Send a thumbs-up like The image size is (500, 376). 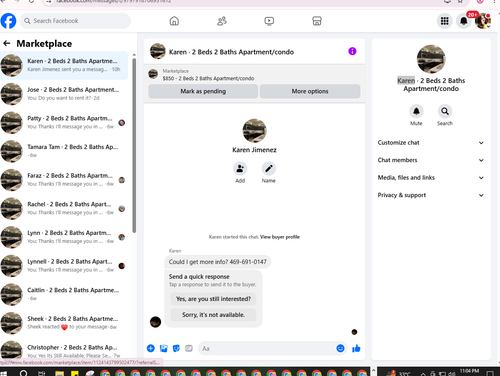pyautogui.click(x=356, y=348)
